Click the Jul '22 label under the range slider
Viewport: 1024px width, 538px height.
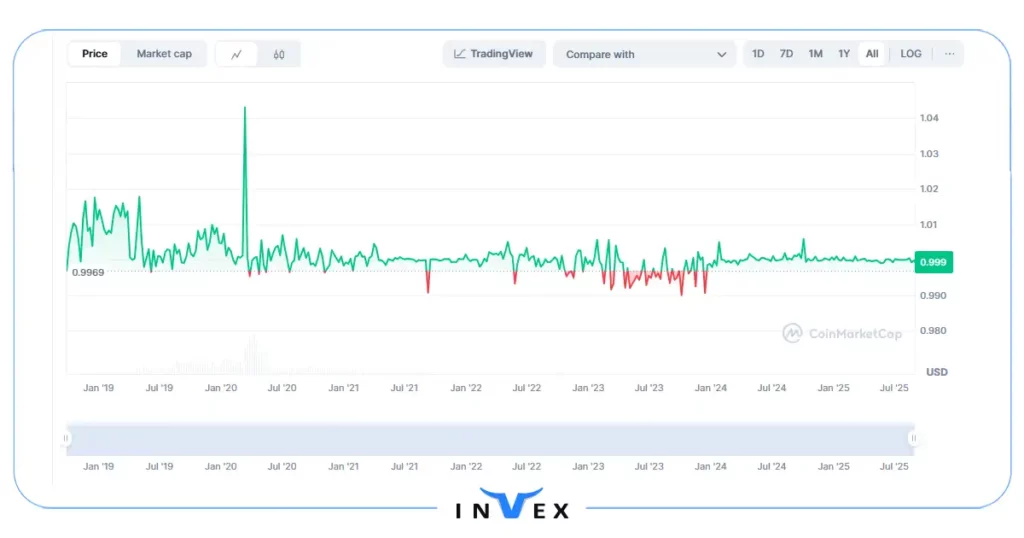coord(526,467)
